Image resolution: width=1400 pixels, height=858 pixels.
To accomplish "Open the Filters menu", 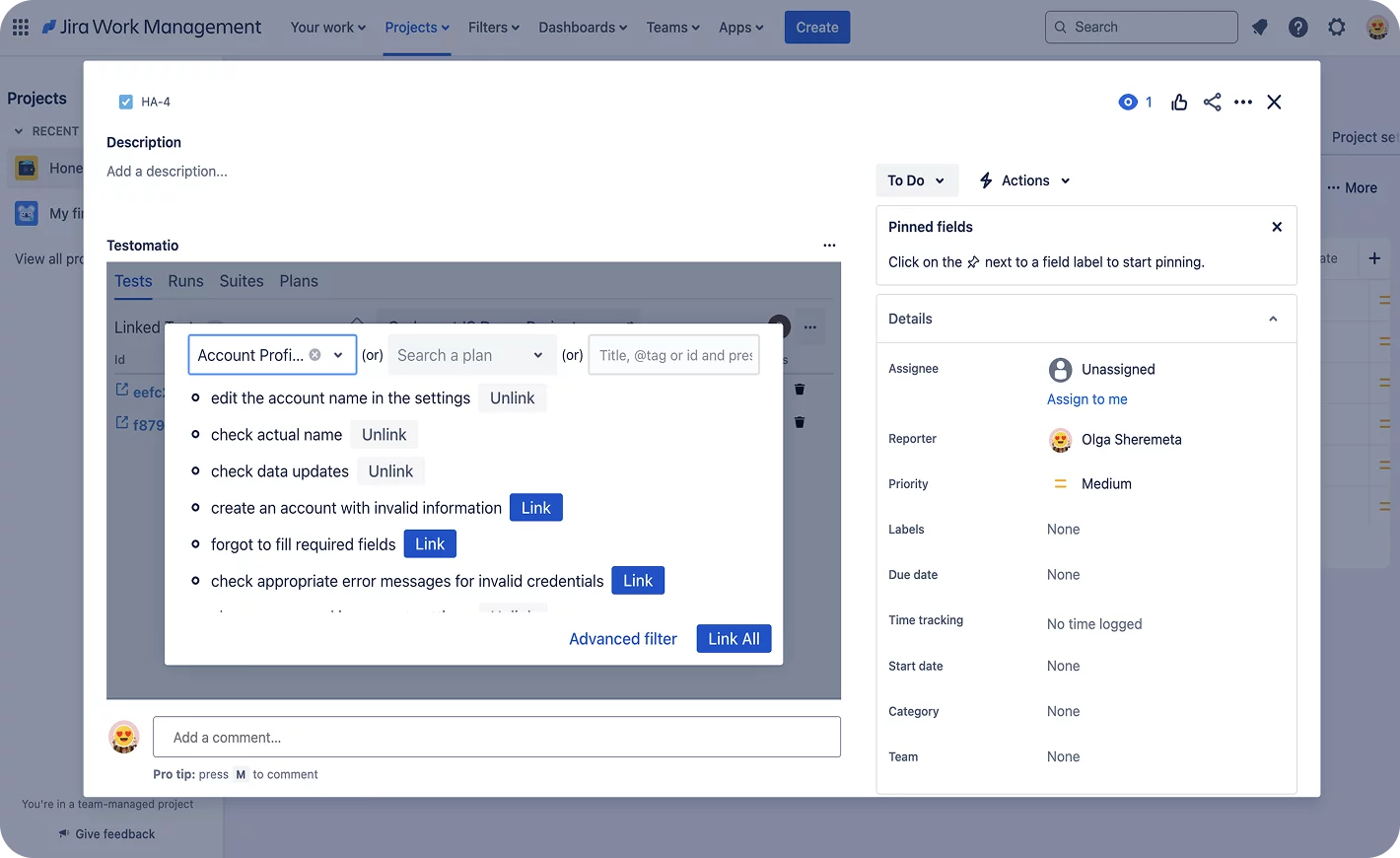I will (493, 28).
